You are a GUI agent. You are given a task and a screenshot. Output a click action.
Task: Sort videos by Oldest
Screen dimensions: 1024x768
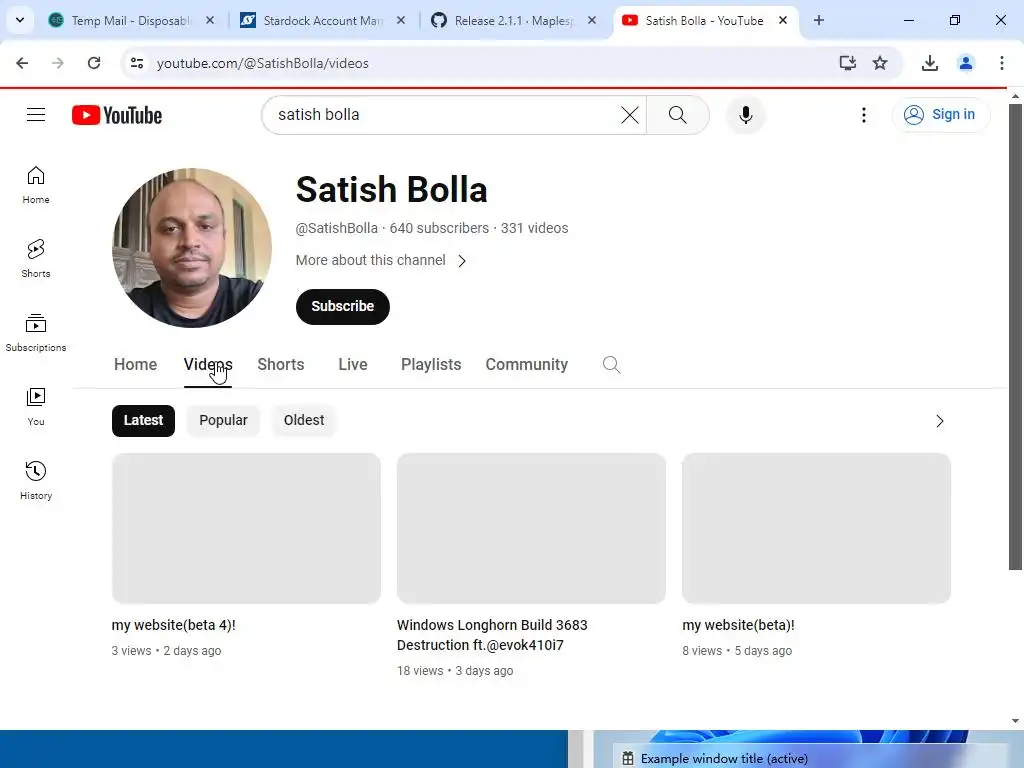point(304,421)
